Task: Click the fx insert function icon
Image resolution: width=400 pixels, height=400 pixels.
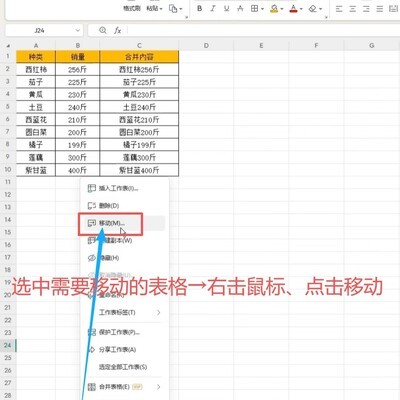Action: [x=117, y=30]
